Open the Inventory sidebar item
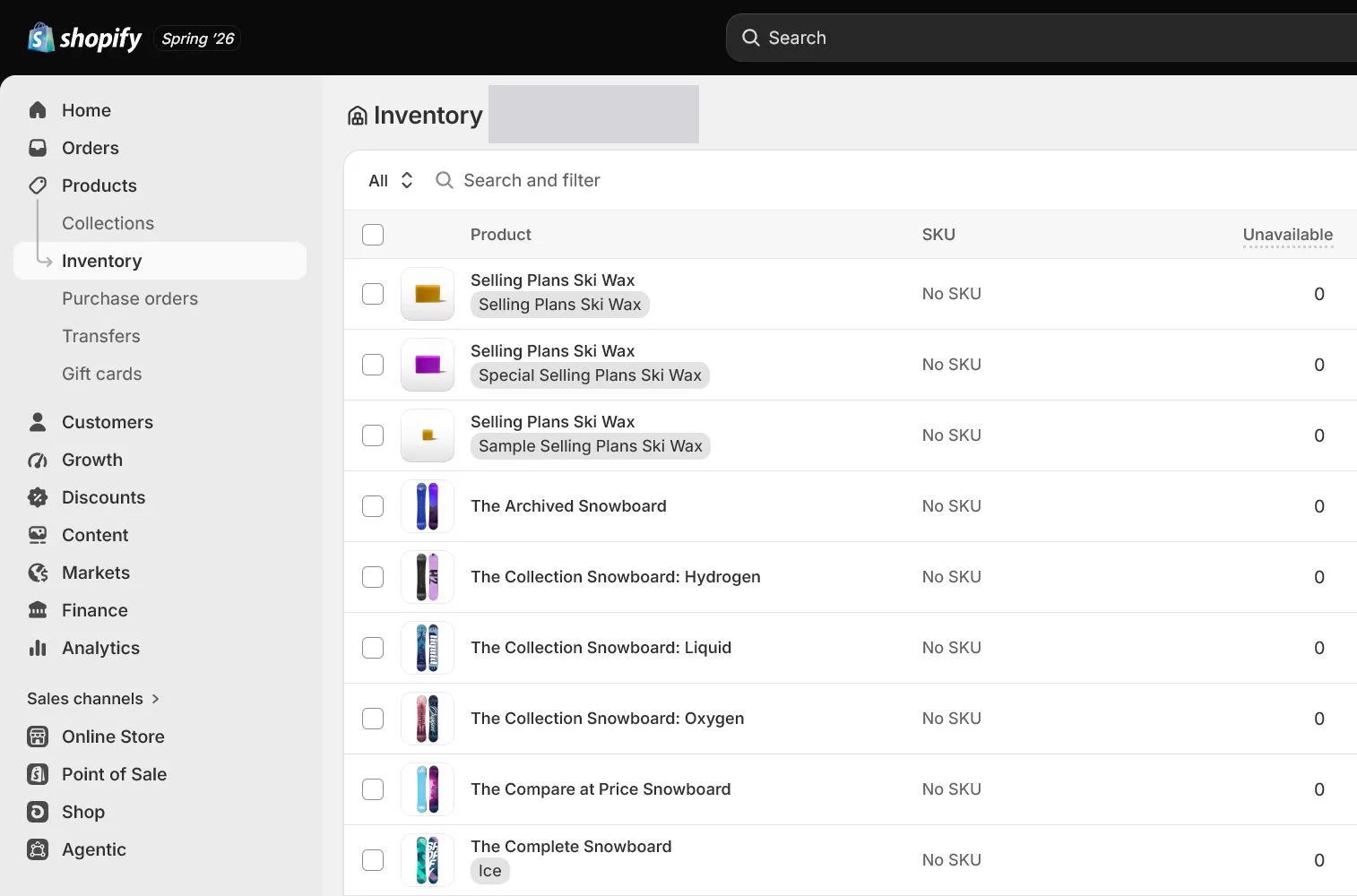Image resolution: width=1357 pixels, height=896 pixels. (160, 261)
